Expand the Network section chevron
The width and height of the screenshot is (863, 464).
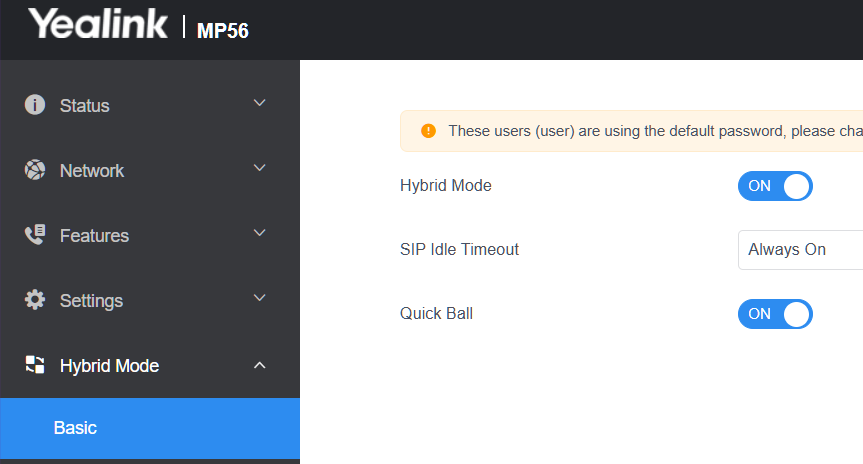[260, 169]
